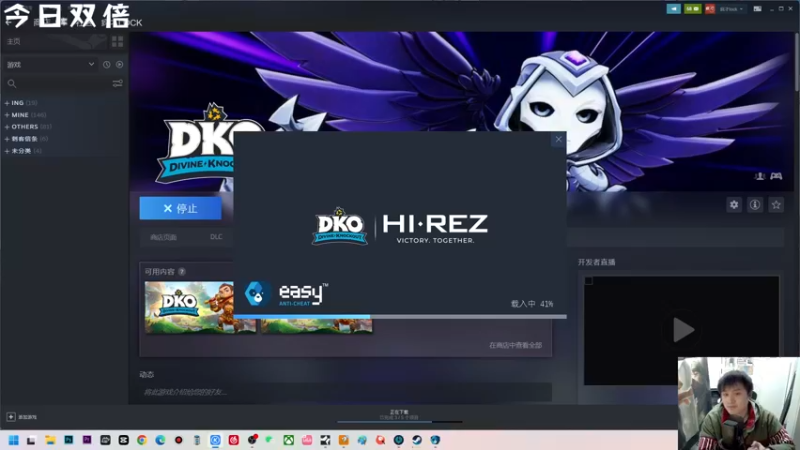
Task: Open the friends-who-play icon on the banner
Action: pyautogui.click(x=760, y=176)
